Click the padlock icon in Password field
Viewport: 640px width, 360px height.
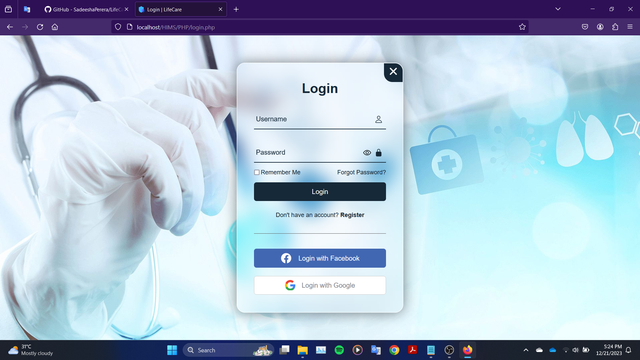tap(378, 153)
